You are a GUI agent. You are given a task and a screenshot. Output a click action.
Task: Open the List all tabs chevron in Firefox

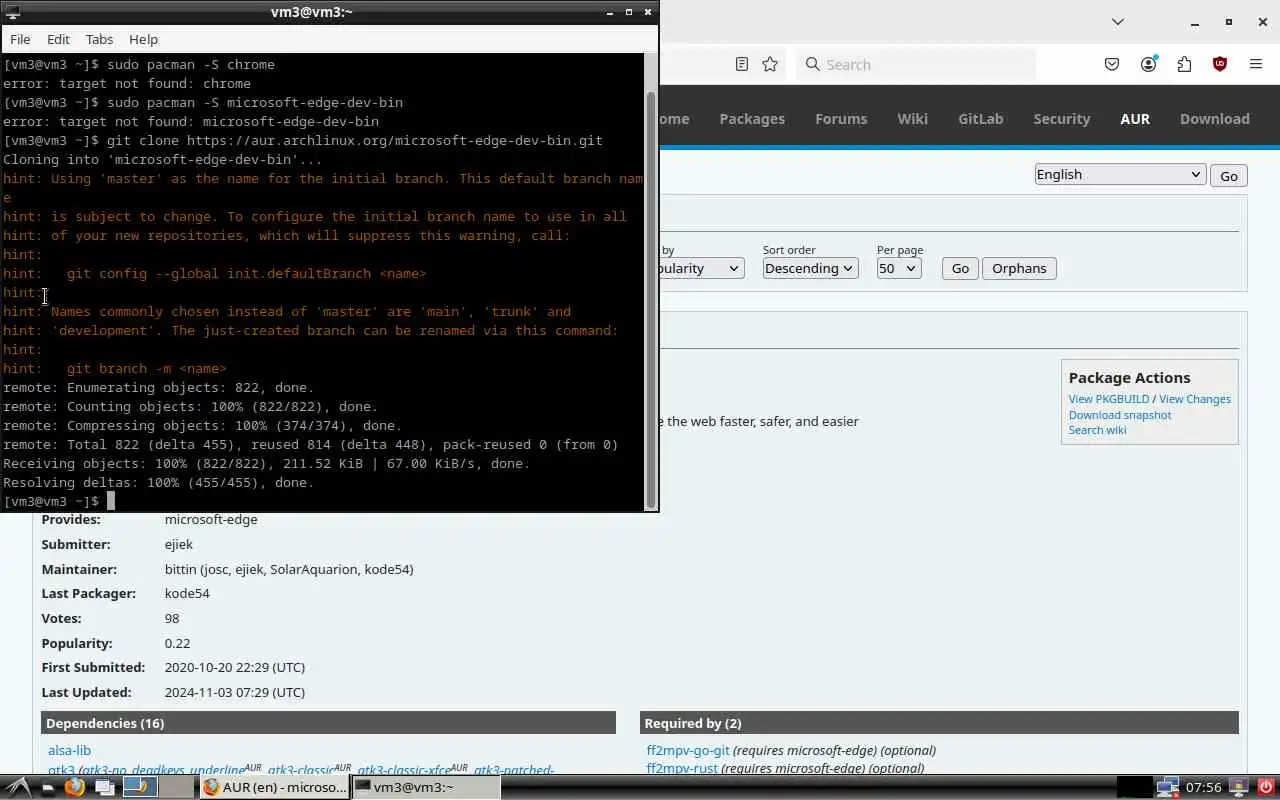coord(1118,21)
